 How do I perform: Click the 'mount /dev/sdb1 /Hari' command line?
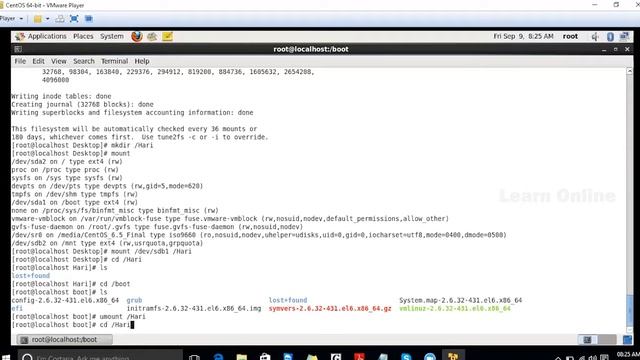[101, 251]
